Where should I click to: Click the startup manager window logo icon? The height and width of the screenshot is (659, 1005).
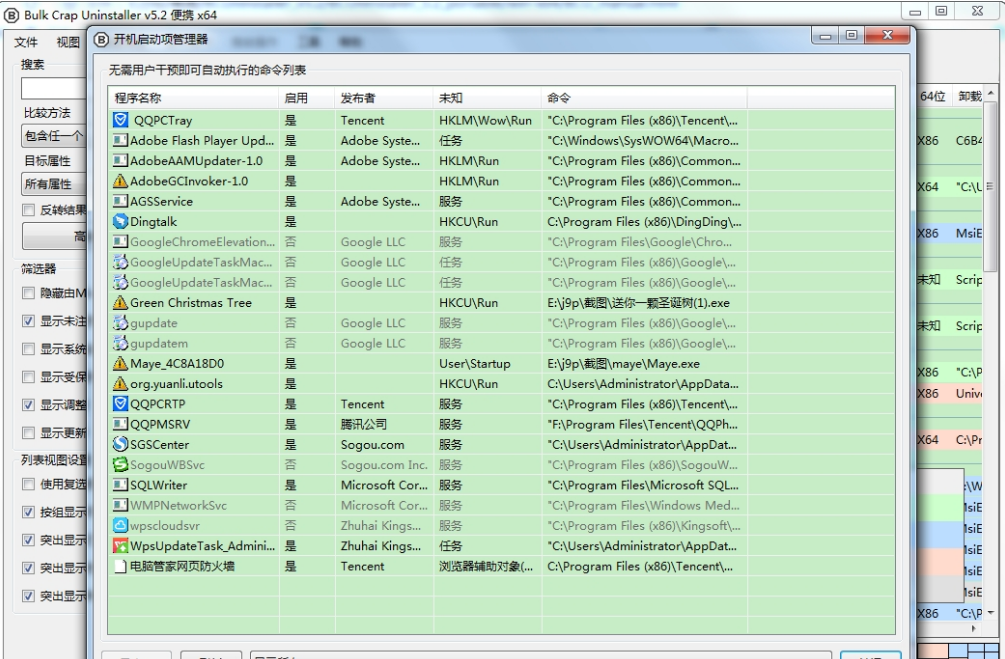point(101,39)
